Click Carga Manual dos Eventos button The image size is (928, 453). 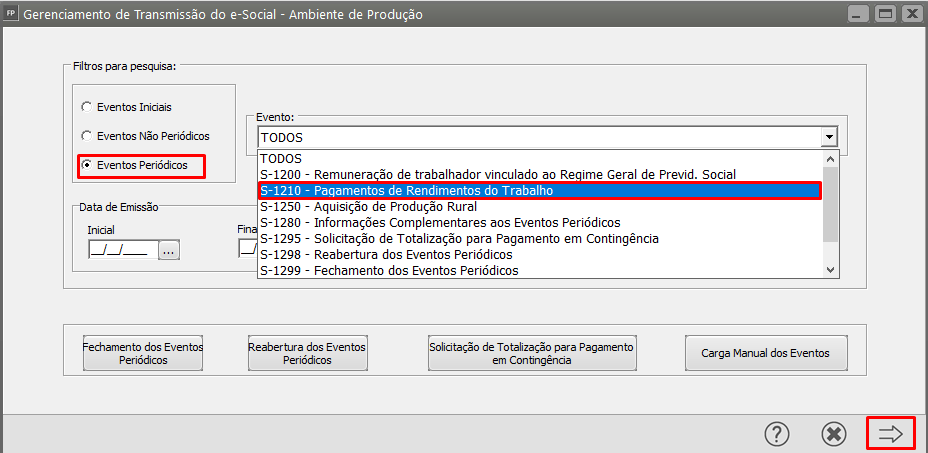tap(766, 353)
